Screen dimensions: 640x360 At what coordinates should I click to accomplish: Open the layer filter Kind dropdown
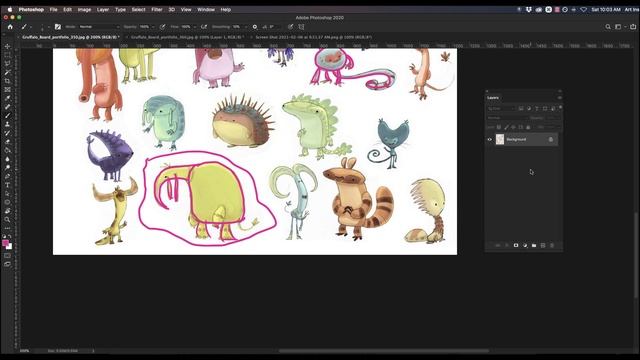tap(502, 108)
